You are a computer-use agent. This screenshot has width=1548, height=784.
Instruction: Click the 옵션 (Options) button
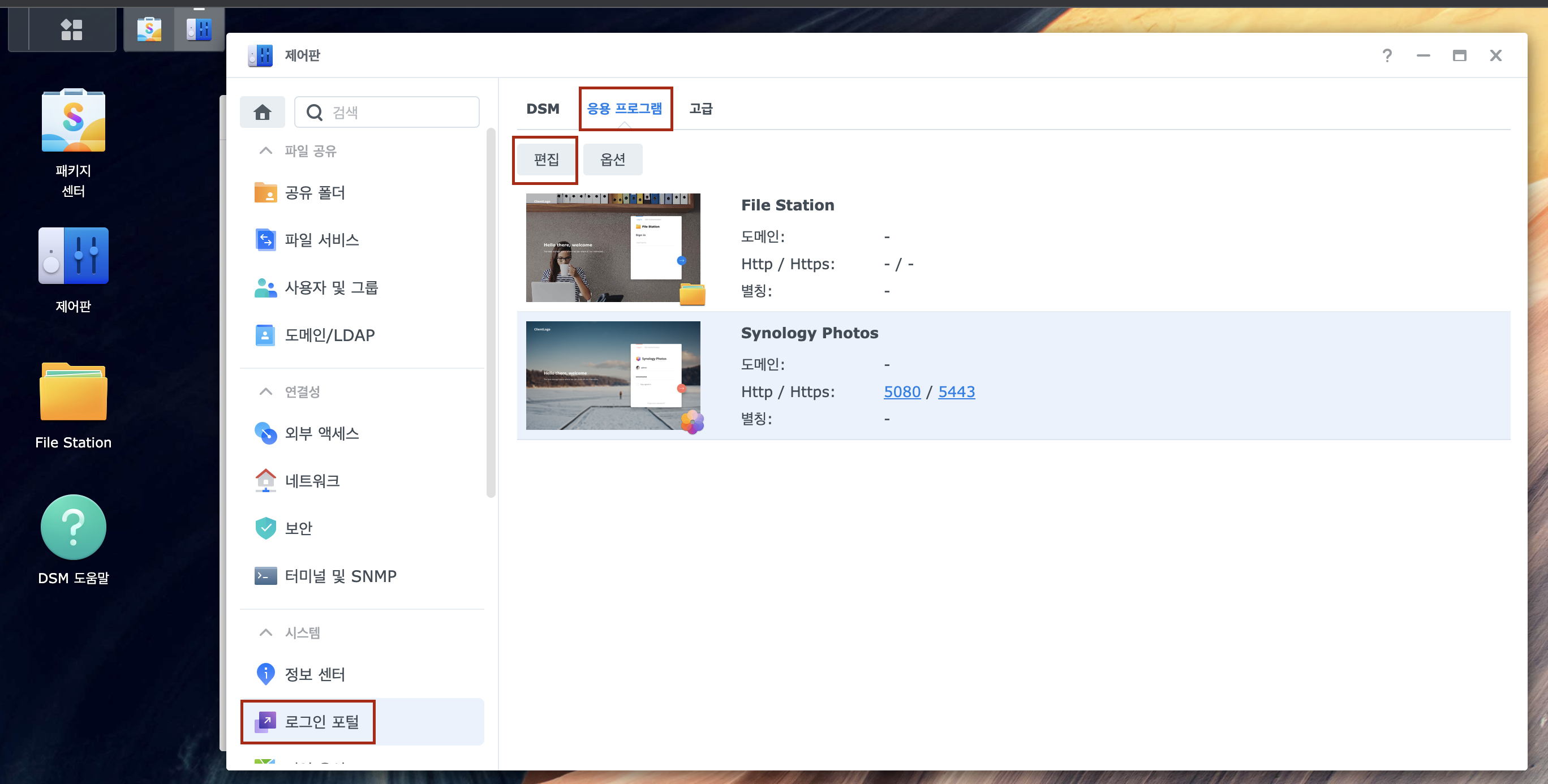[x=612, y=160]
